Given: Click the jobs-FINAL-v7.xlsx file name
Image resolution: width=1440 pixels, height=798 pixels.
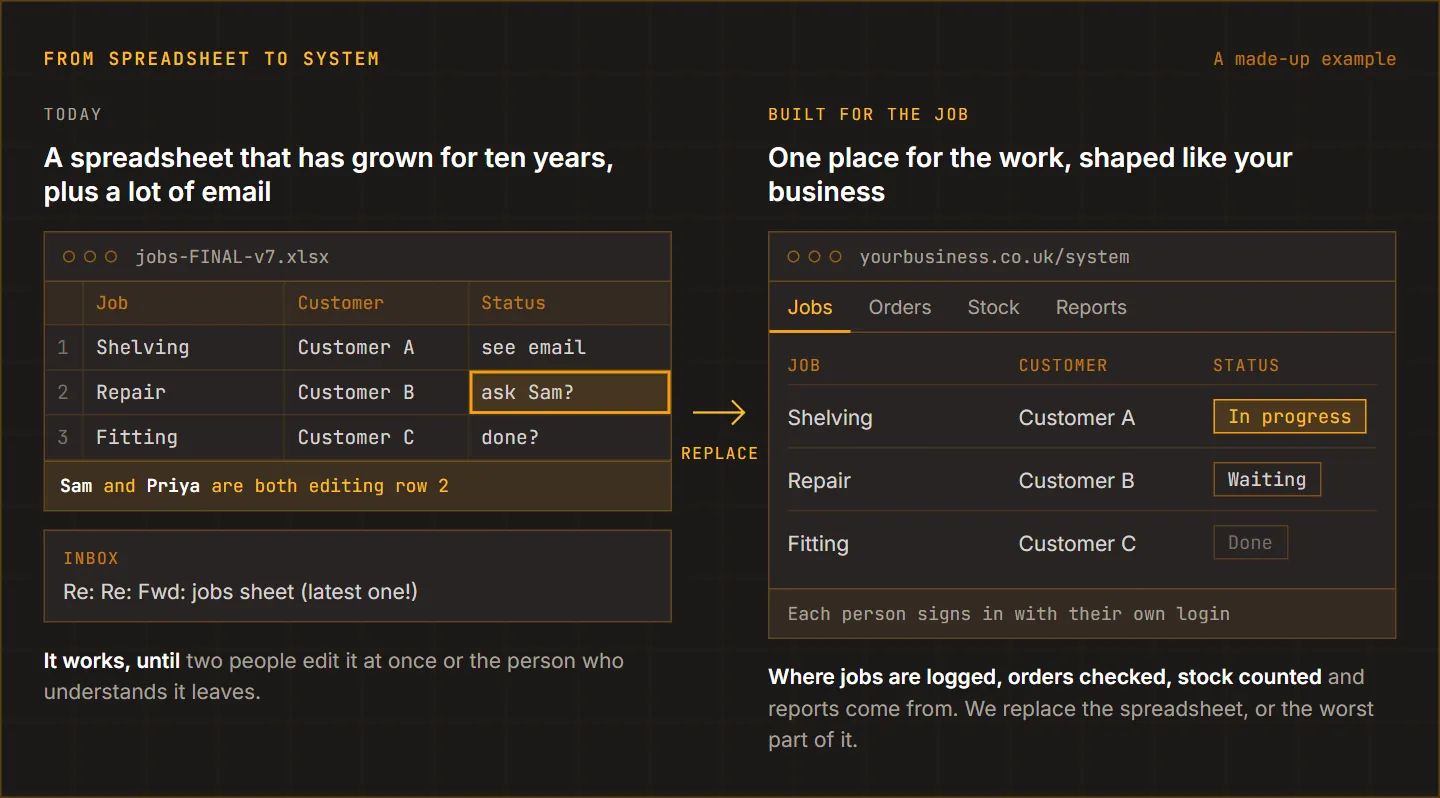Looking at the screenshot, I should pyautogui.click(x=232, y=257).
